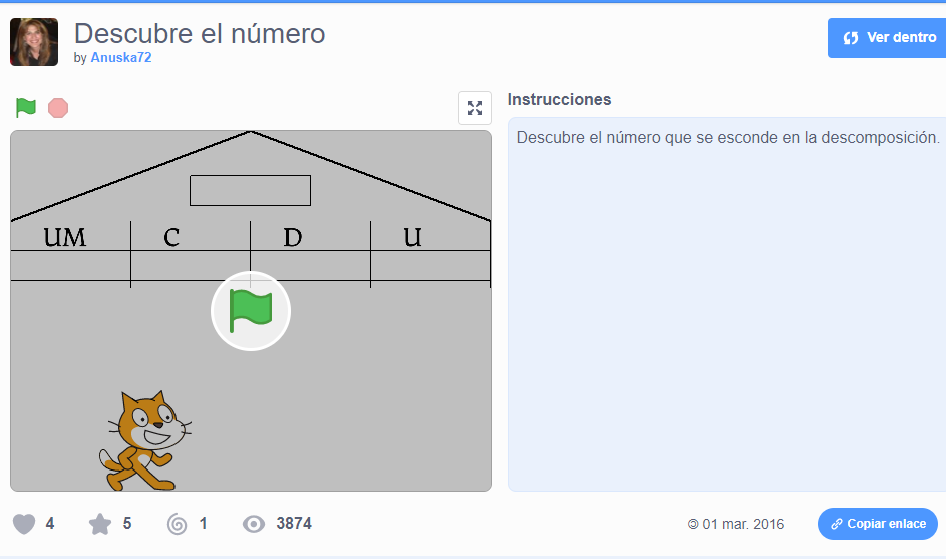Click the U column header on stage
Screen dimensions: 946x559
(413, 237)
